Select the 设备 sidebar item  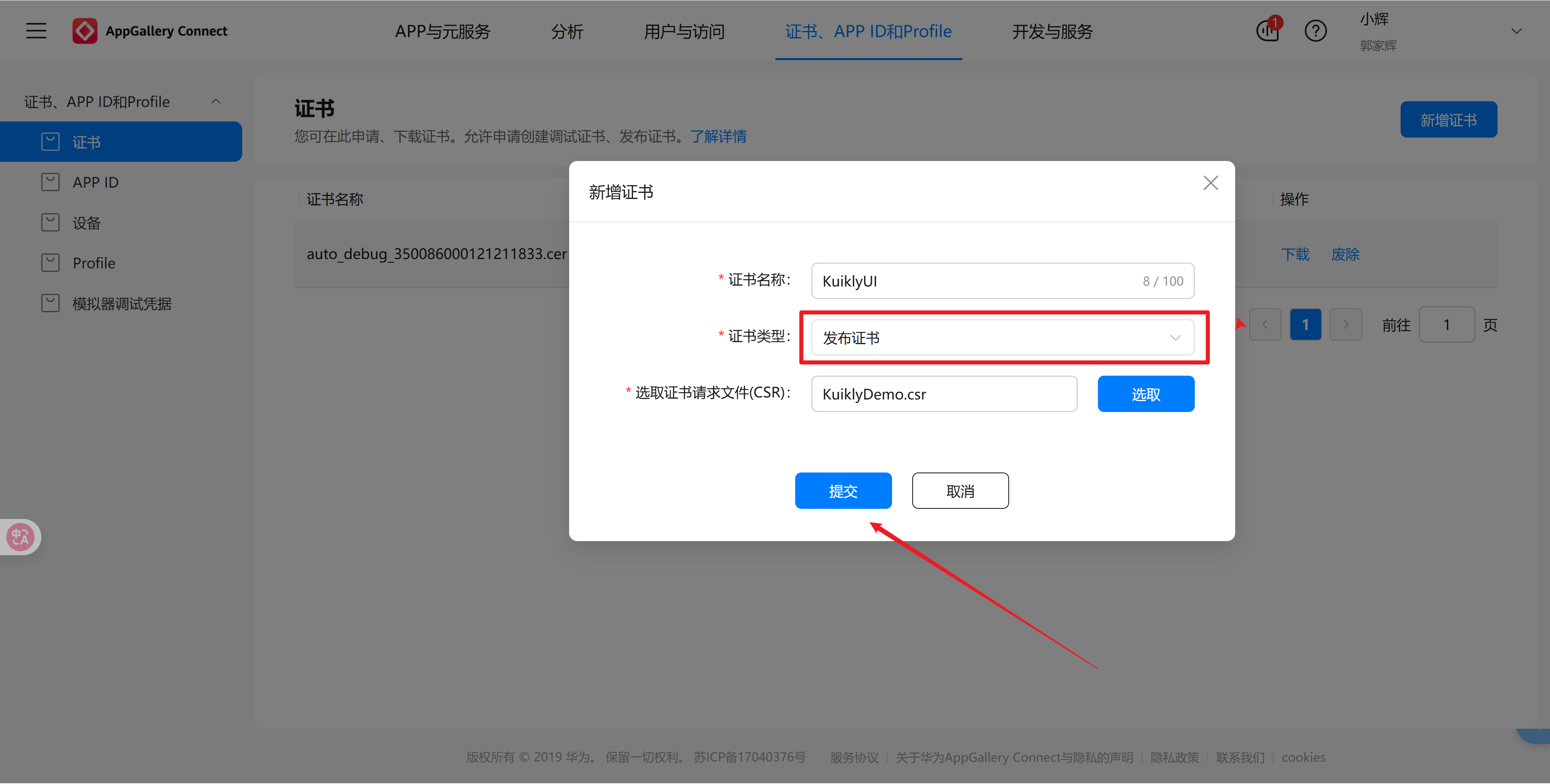pos(87,222)
